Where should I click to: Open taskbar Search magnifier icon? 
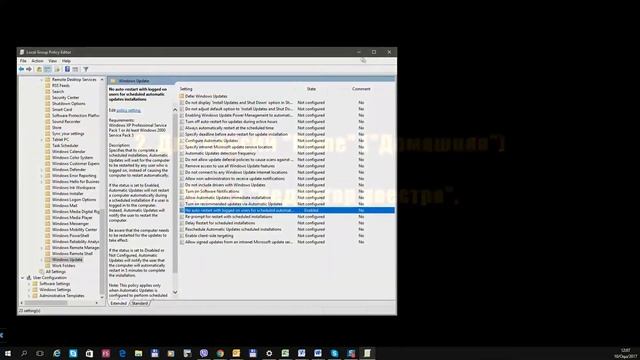coord(24,353)
